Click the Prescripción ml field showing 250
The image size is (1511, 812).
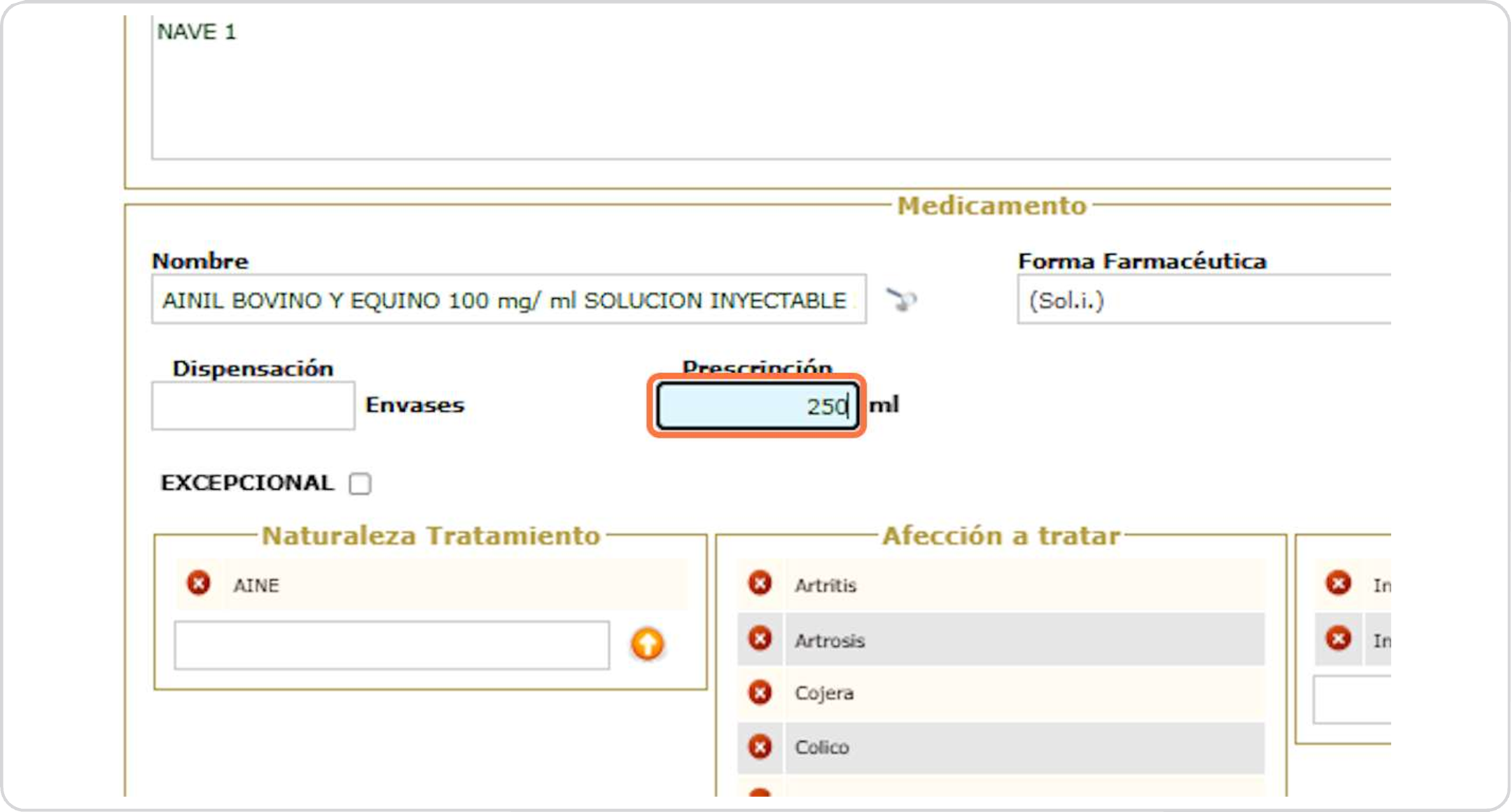[x=756, y=406]
